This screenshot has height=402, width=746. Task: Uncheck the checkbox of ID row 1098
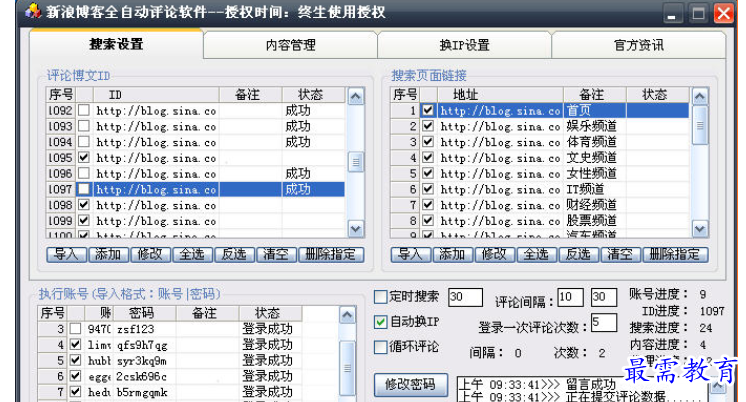tap(84, 205)
